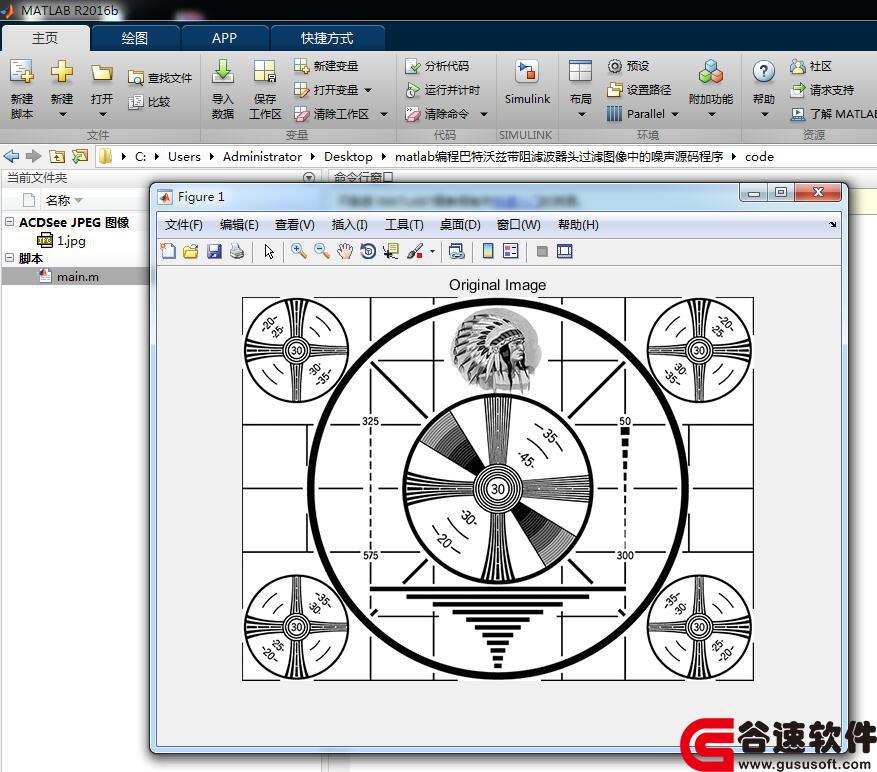877x772 pixels.
Task: Expand Clear Commands (清除命令) dropdown
Action: tap(484, 114)
